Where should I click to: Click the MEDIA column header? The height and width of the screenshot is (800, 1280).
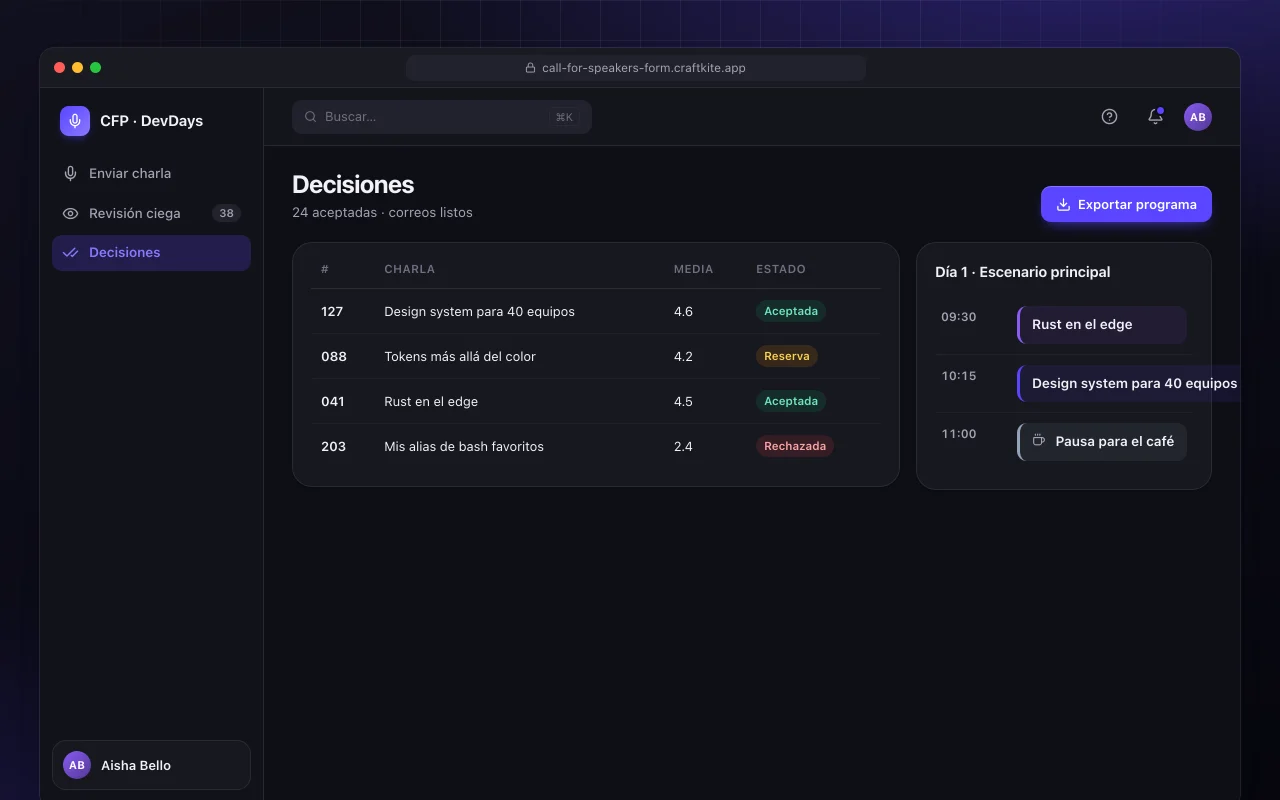coord(694,269)
